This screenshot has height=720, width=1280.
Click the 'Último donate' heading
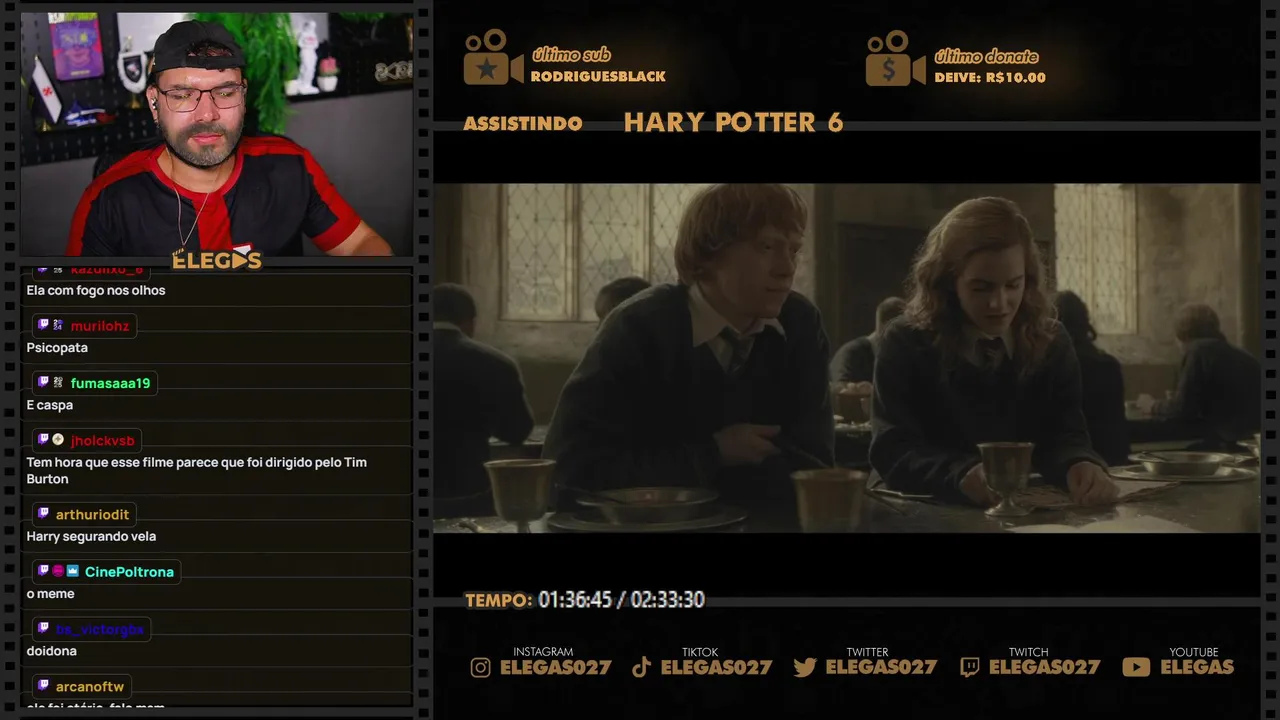(x=986, y=56)
